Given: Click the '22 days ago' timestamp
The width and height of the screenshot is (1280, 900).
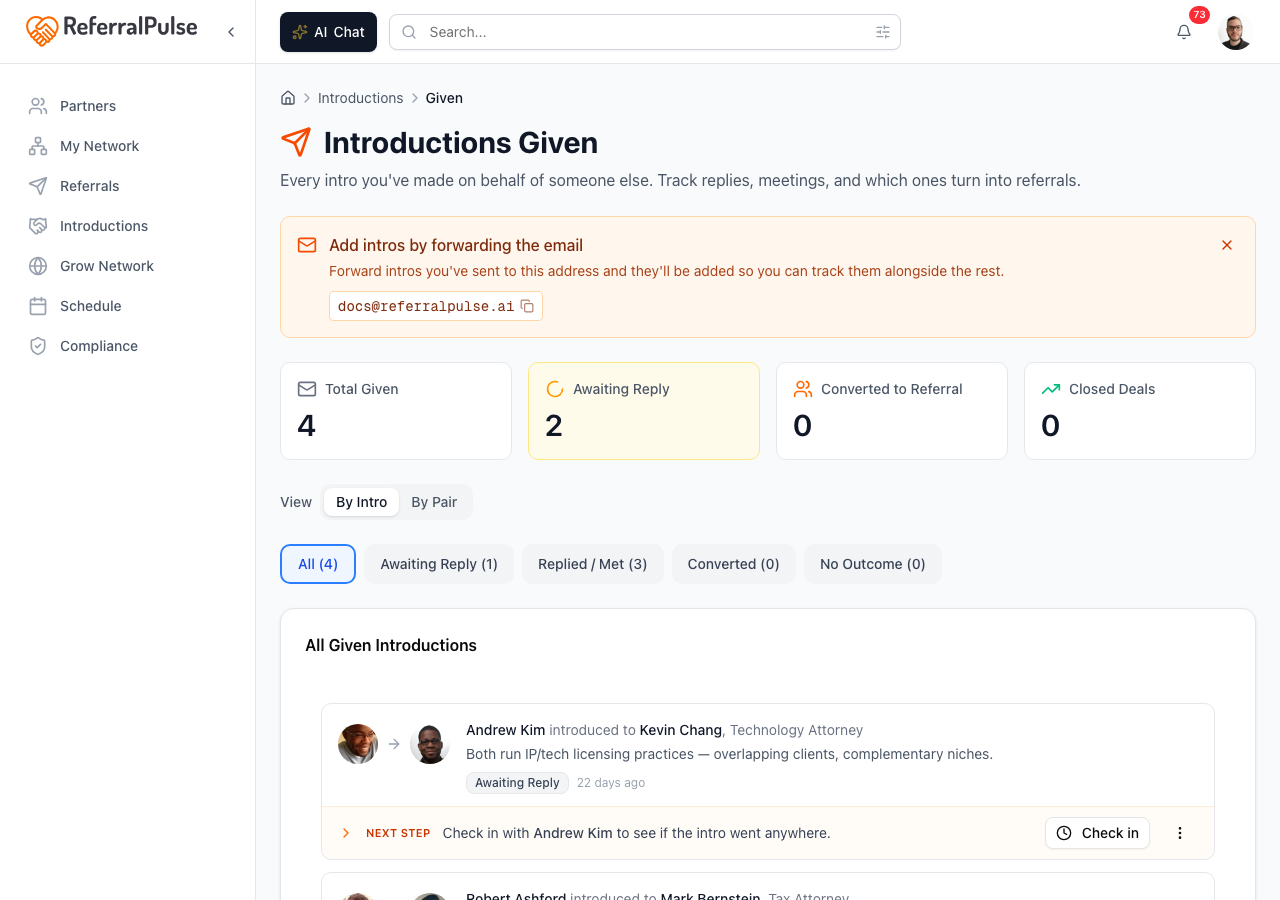Looking at the screenshot, I should click(x=611, y=783).
